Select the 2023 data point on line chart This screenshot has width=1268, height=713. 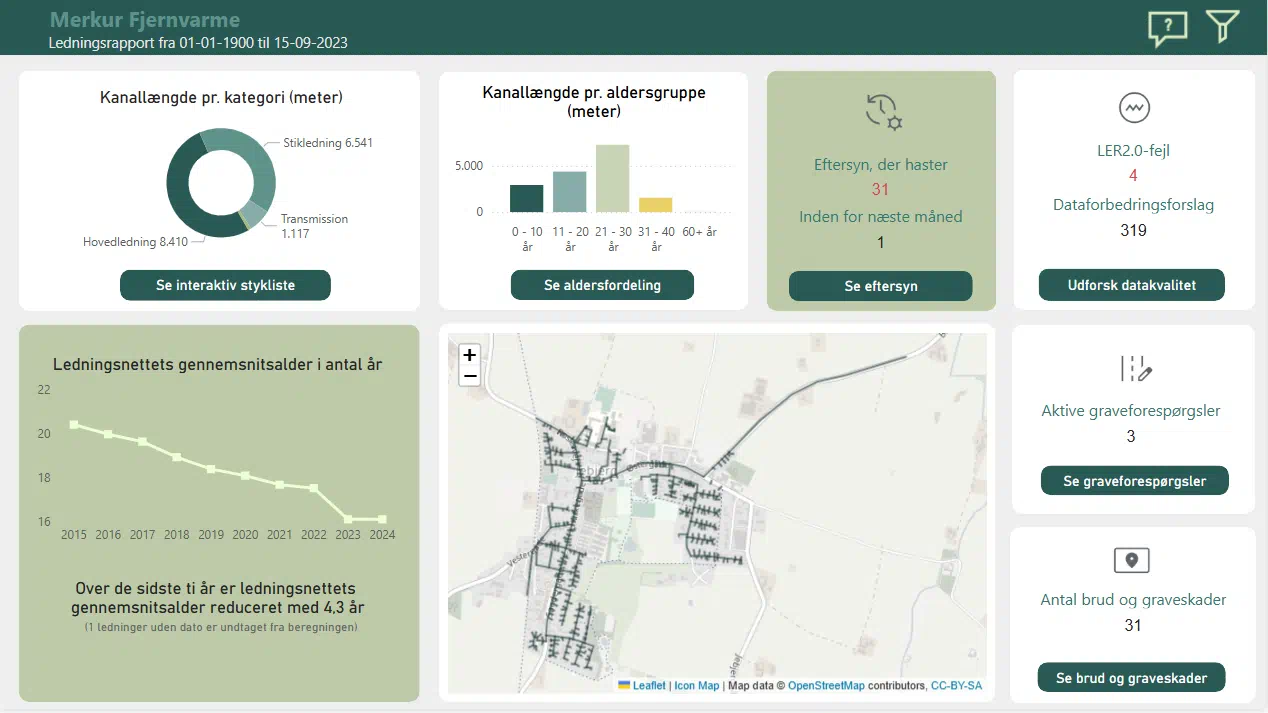point(348,519)
